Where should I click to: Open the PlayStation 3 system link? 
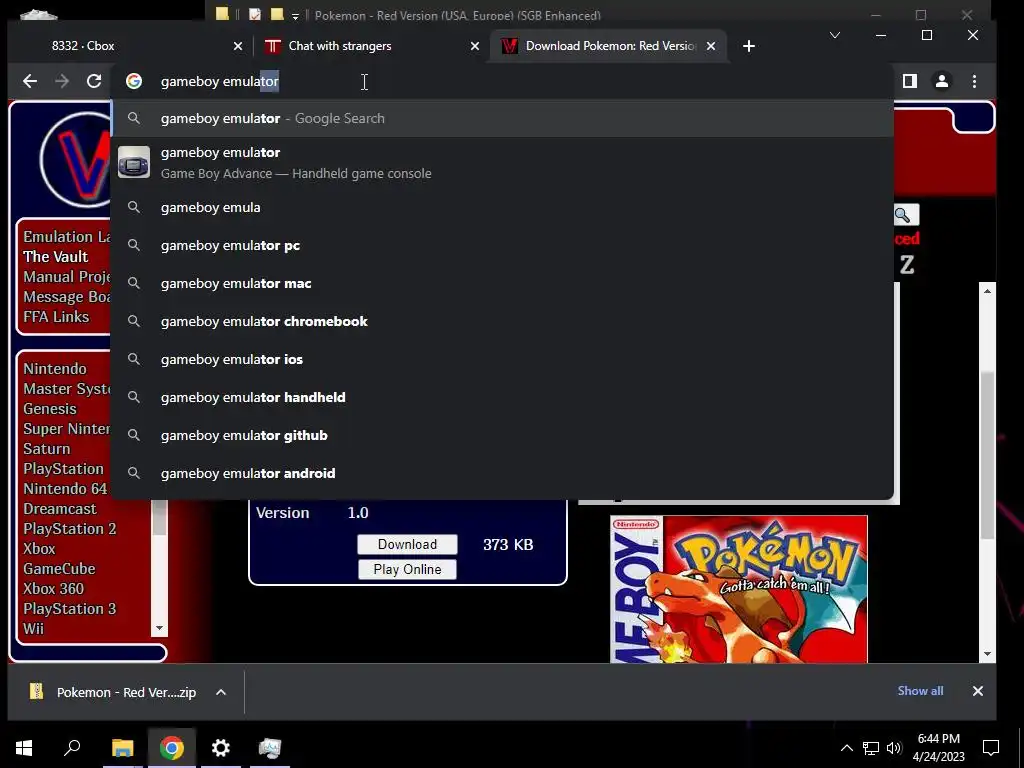[x=69, y=609]
